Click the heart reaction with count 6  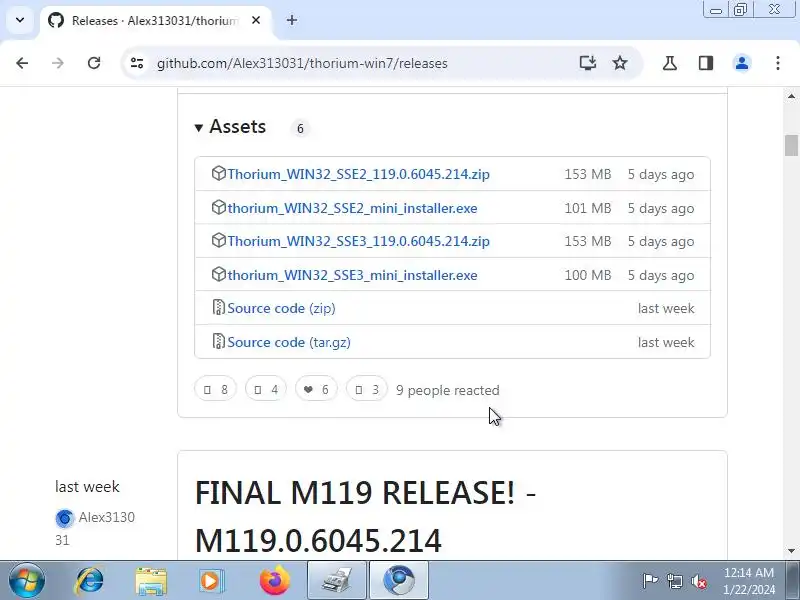(x=316, y=390)
